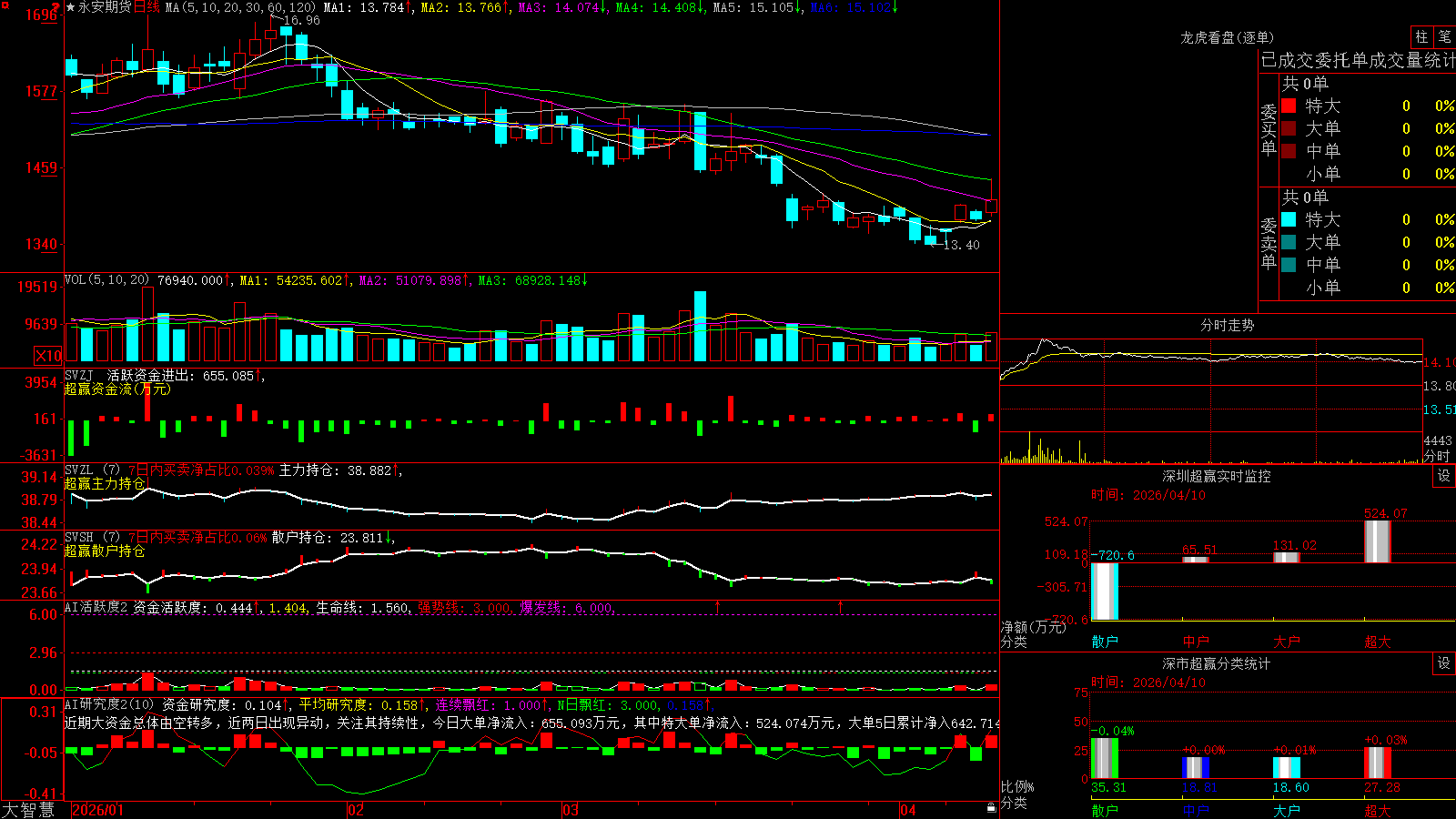Screen dimensions: 1456x819
Task: Click the 大单 sell-order teal swatch
Action: click(1289, 242)
